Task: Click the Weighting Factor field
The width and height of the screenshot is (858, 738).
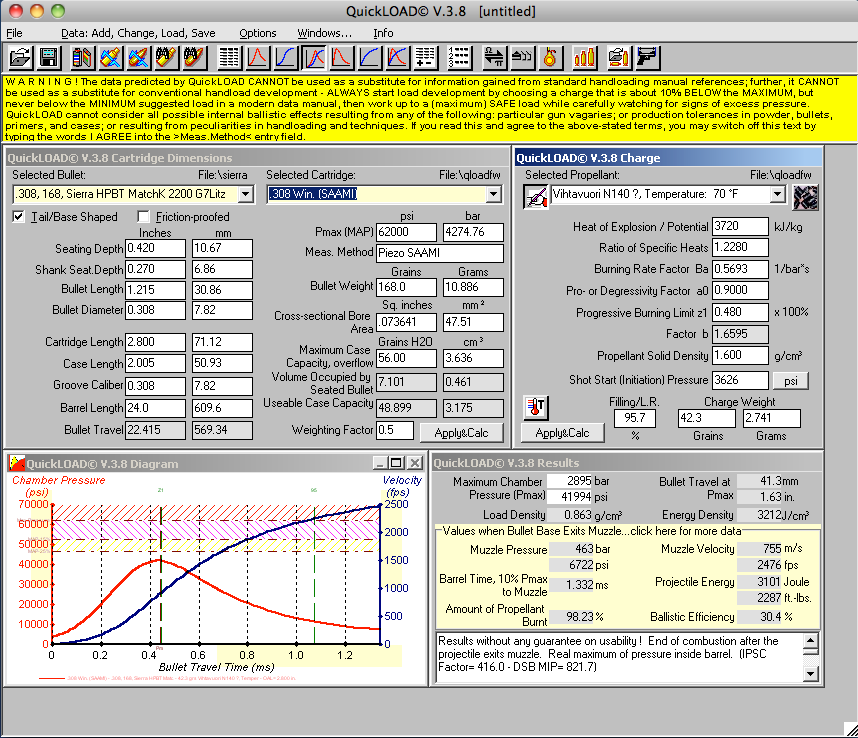Action: tap(395, 430)
